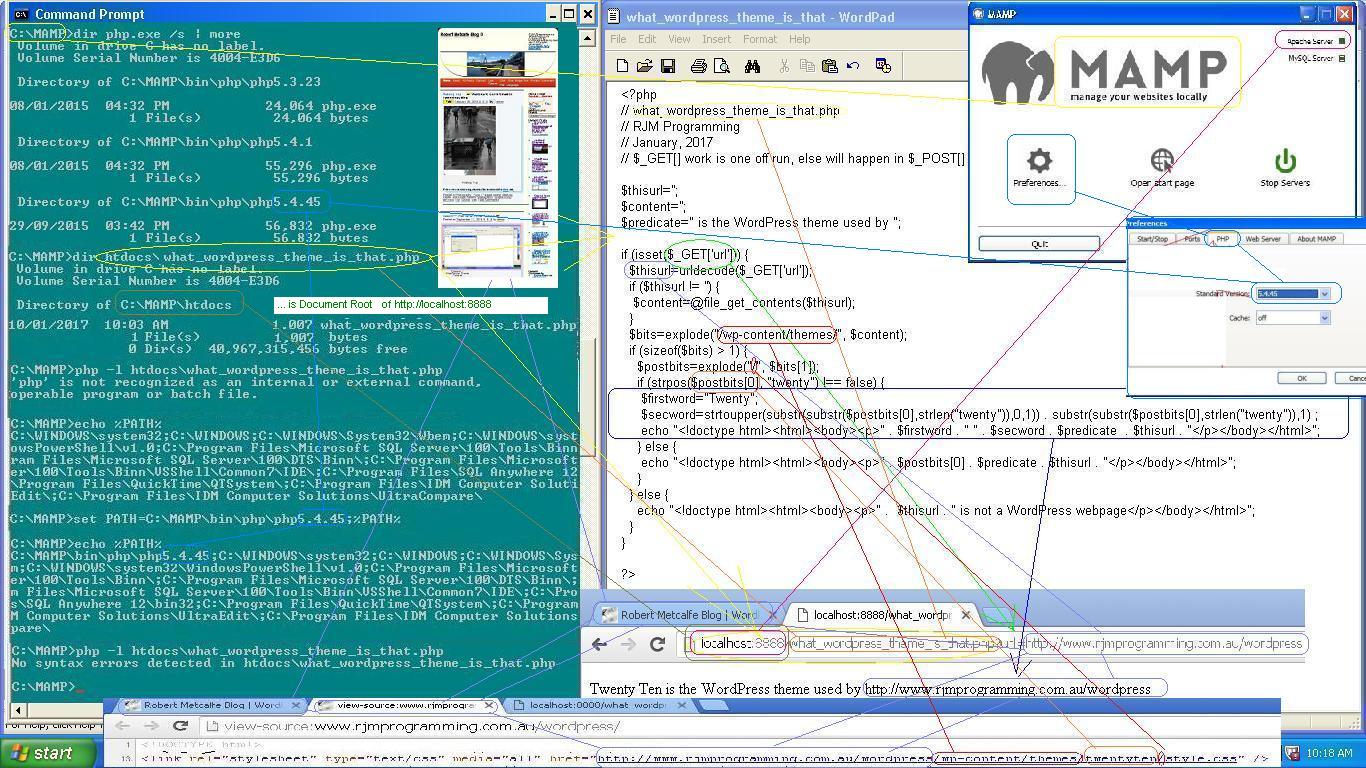Click the Quit button in MAMP
1366x768 pixels.
[1039, 244]
